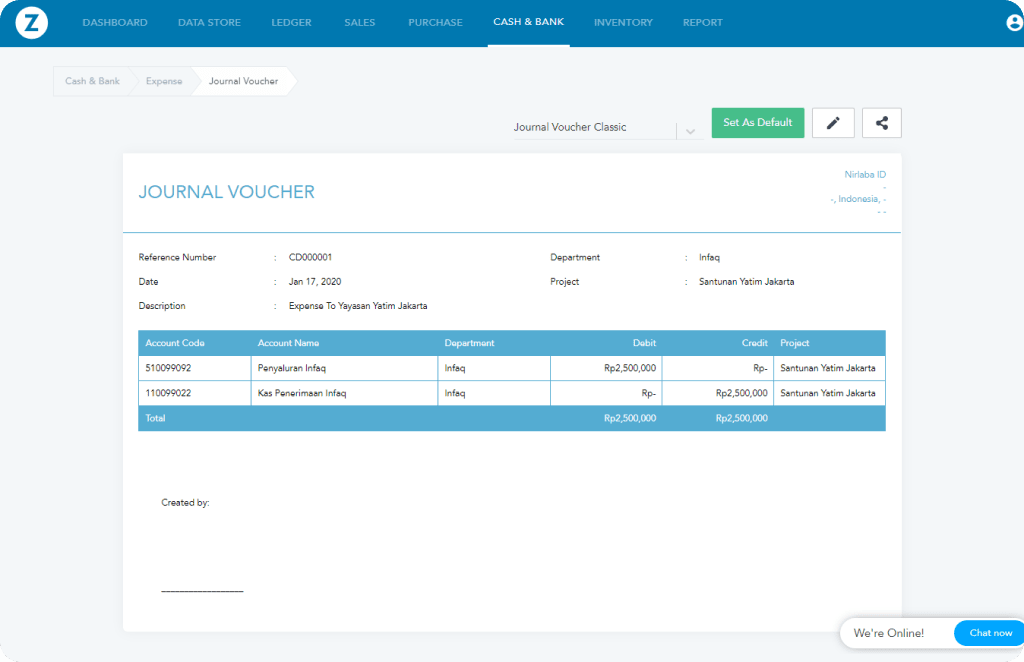The width and height of the screenshot is (1024, 662).
Task: Go back to the Expense breadcrumb
Action: (164, 81)
